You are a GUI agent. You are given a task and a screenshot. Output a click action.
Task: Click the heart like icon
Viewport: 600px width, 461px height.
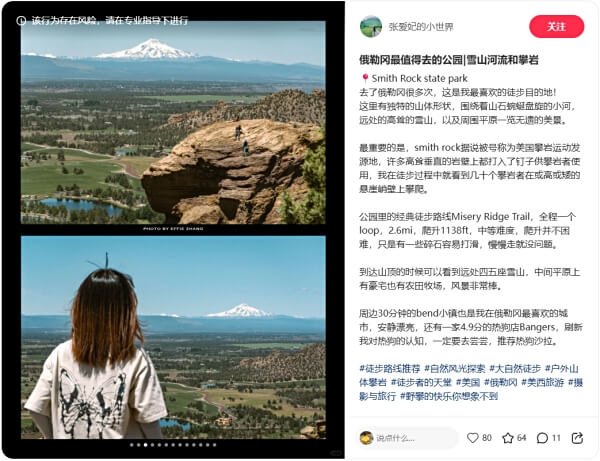pos(473,438)
